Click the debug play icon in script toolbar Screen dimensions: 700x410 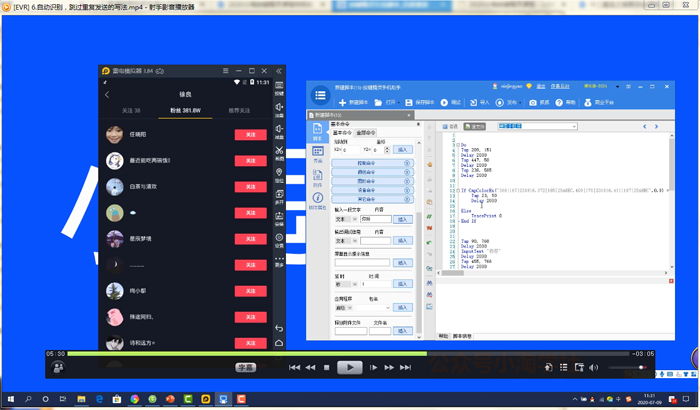click(444, 103)
